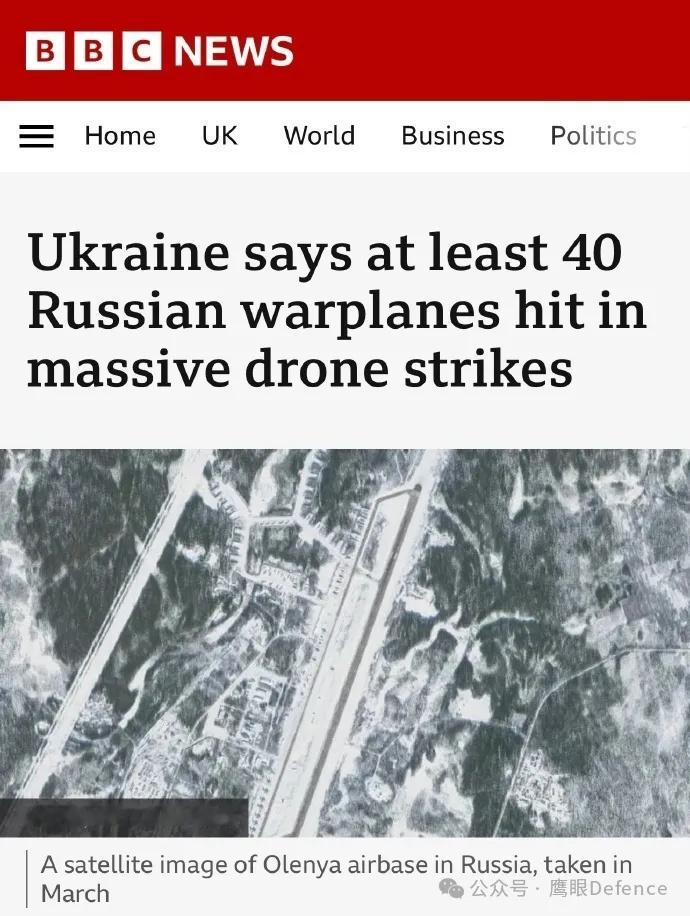Click the dark credit box on image
The width and height of the screenshot is (690, 916).
pyautogui.click(x=124, y=817)
